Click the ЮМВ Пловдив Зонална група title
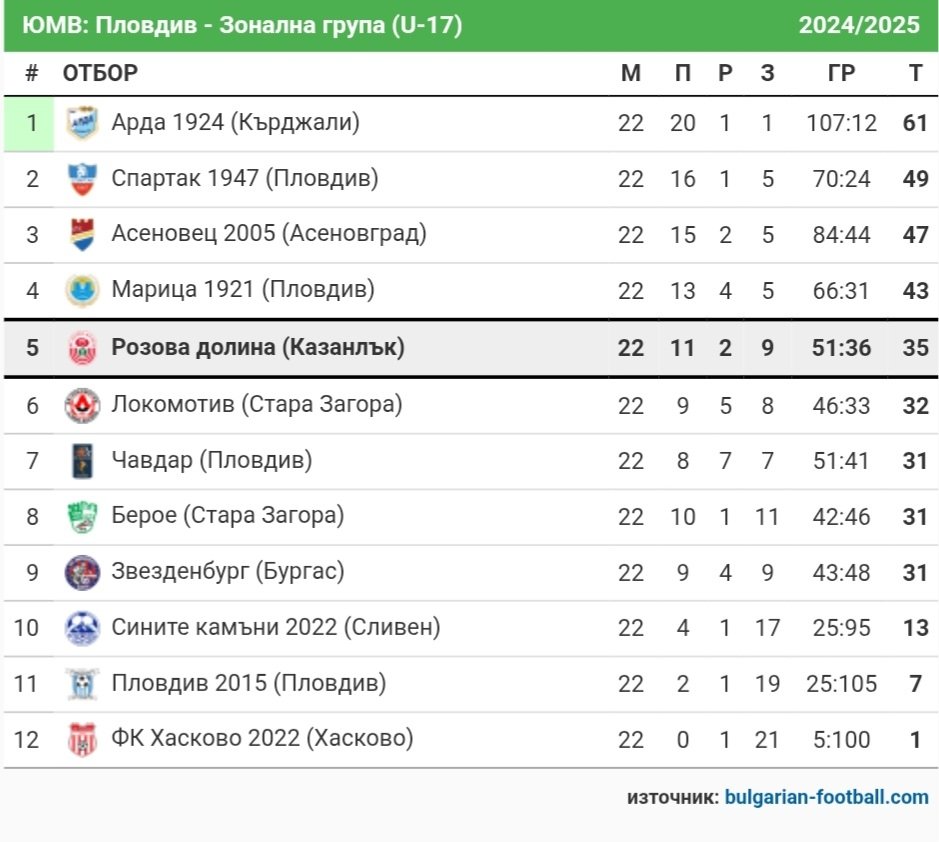Viewport: 939px width, 842px height. [242, 25]
